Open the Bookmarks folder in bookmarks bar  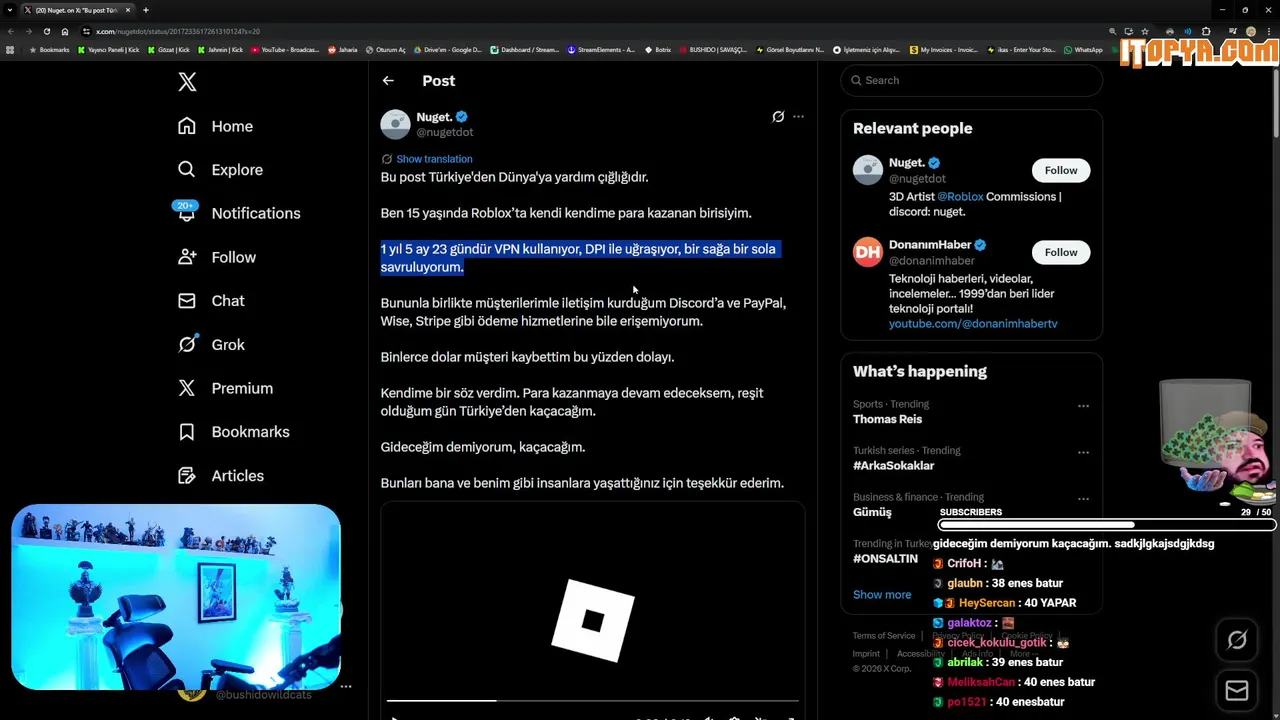[49, 49]
